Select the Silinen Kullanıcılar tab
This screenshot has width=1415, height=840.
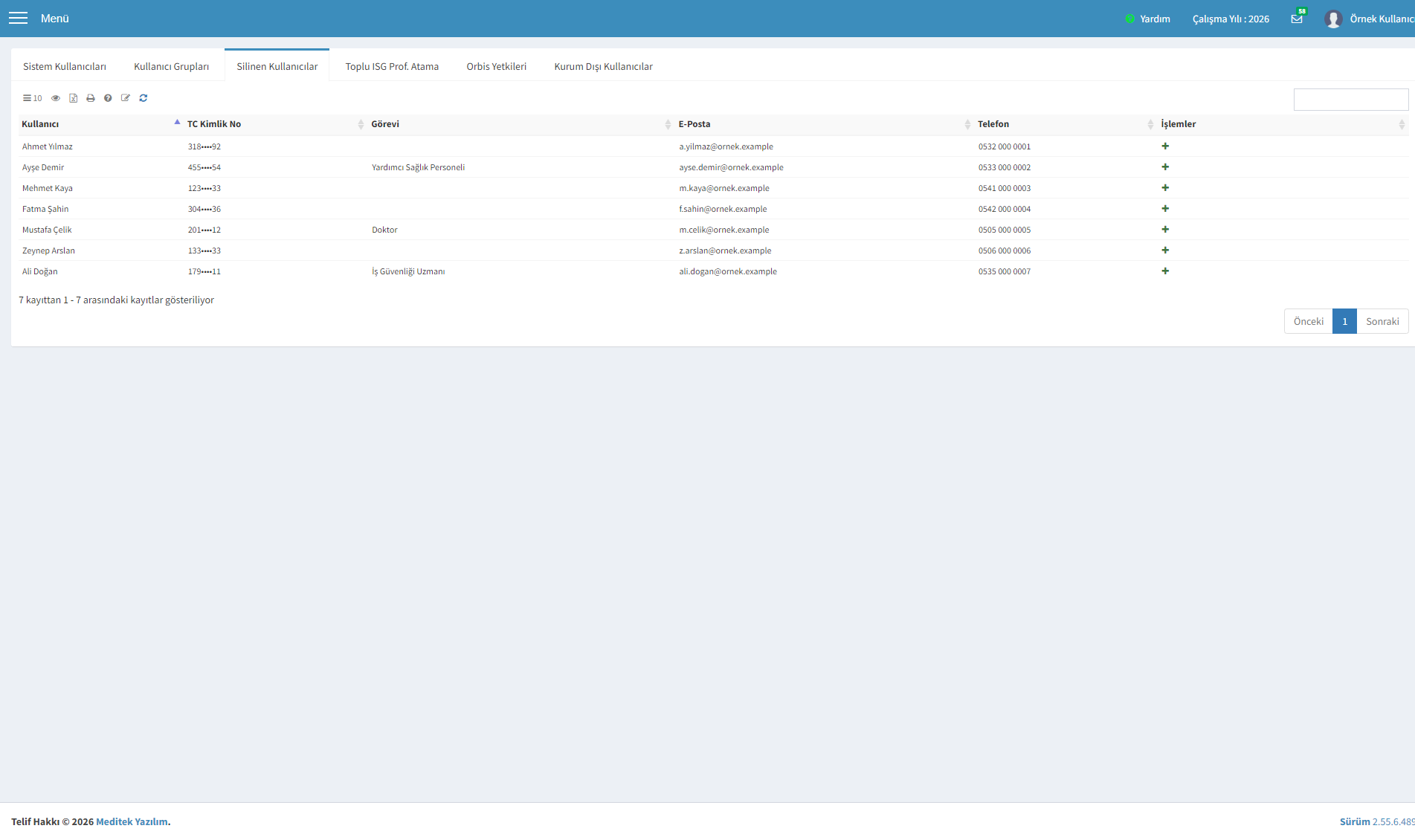[277, 66]
